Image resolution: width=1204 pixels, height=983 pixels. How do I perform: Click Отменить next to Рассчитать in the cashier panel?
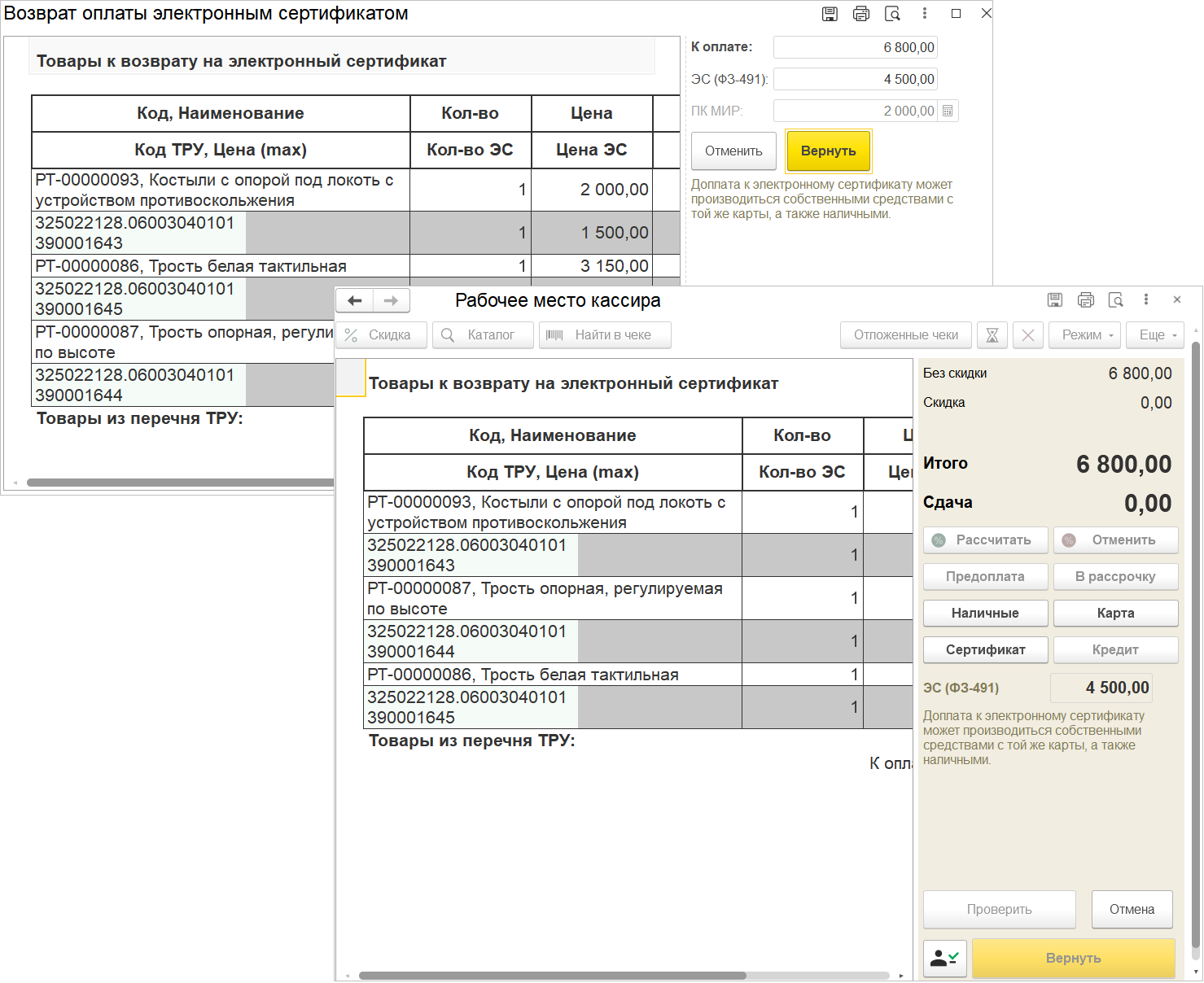1116,540
